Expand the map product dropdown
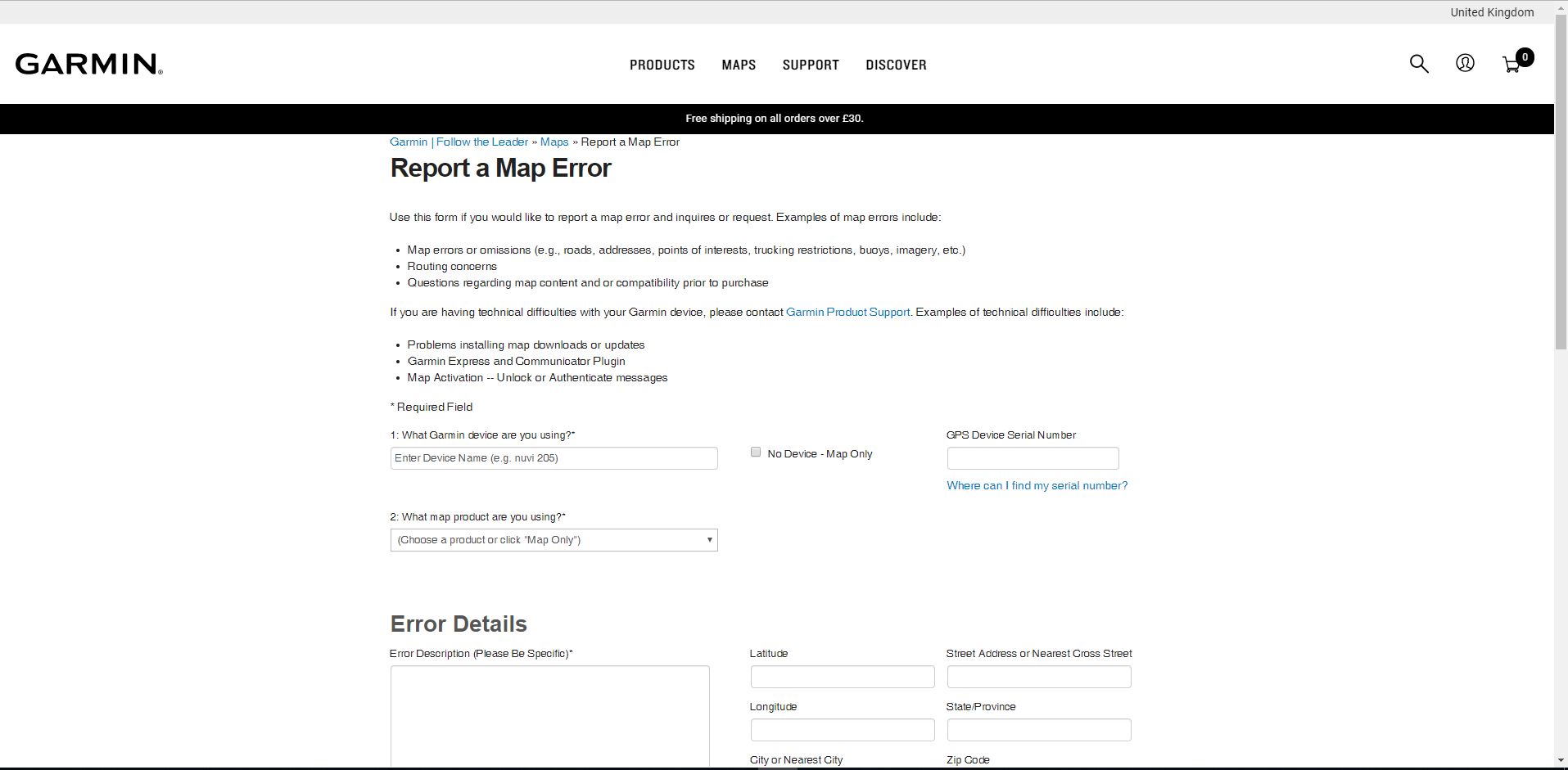 pyautogui.click(x=554, y=540)
